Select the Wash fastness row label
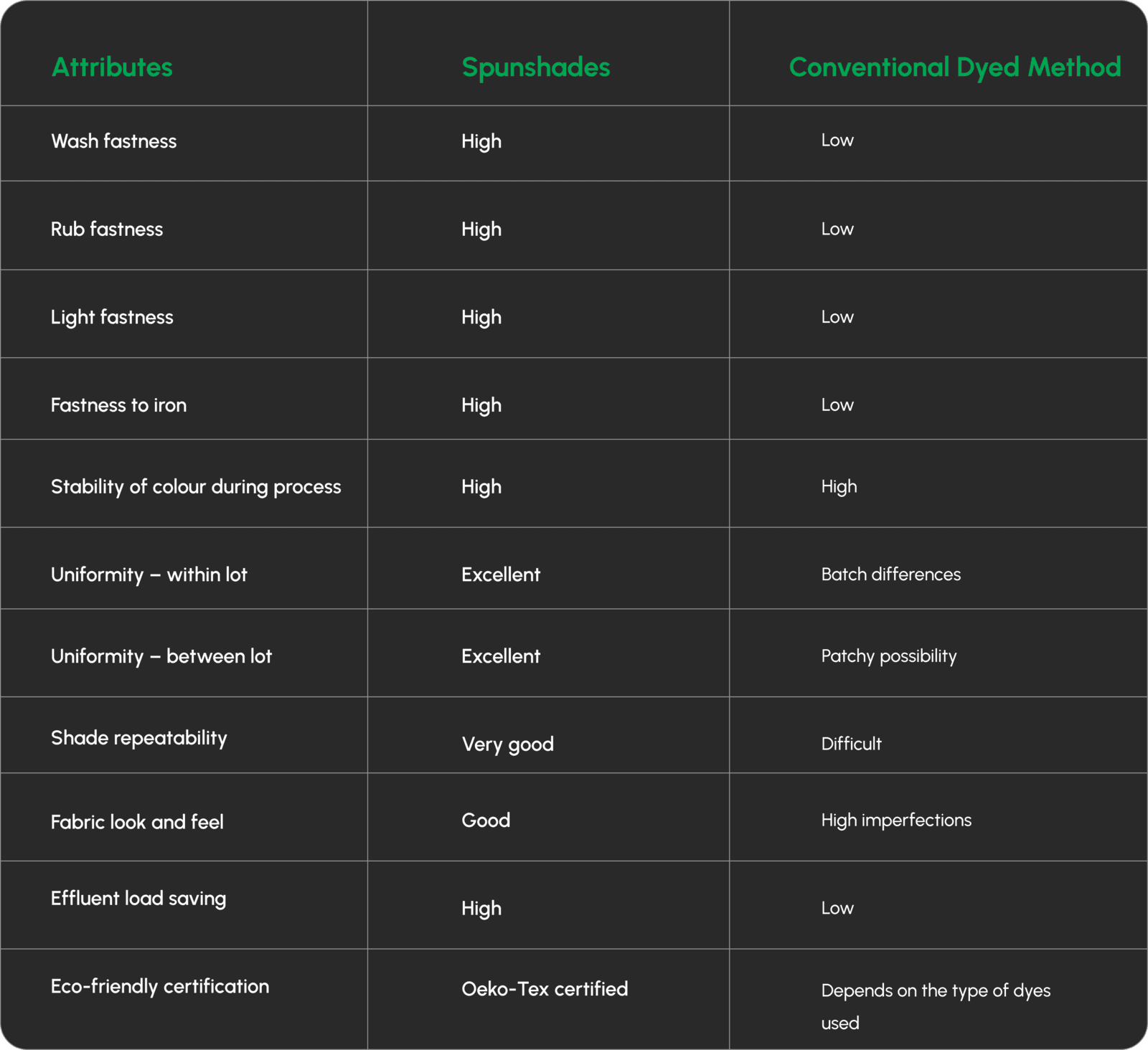The height and width of the screenshot is (1050, 1148). point(113,141)
